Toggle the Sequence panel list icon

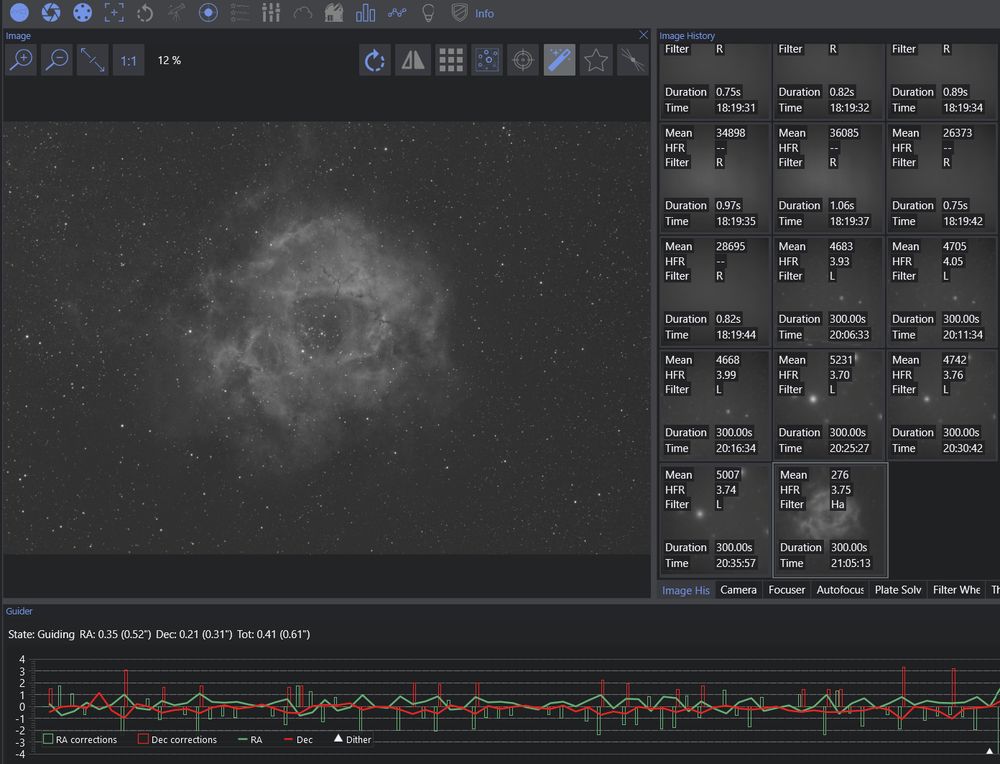click(x=240, y=12)
